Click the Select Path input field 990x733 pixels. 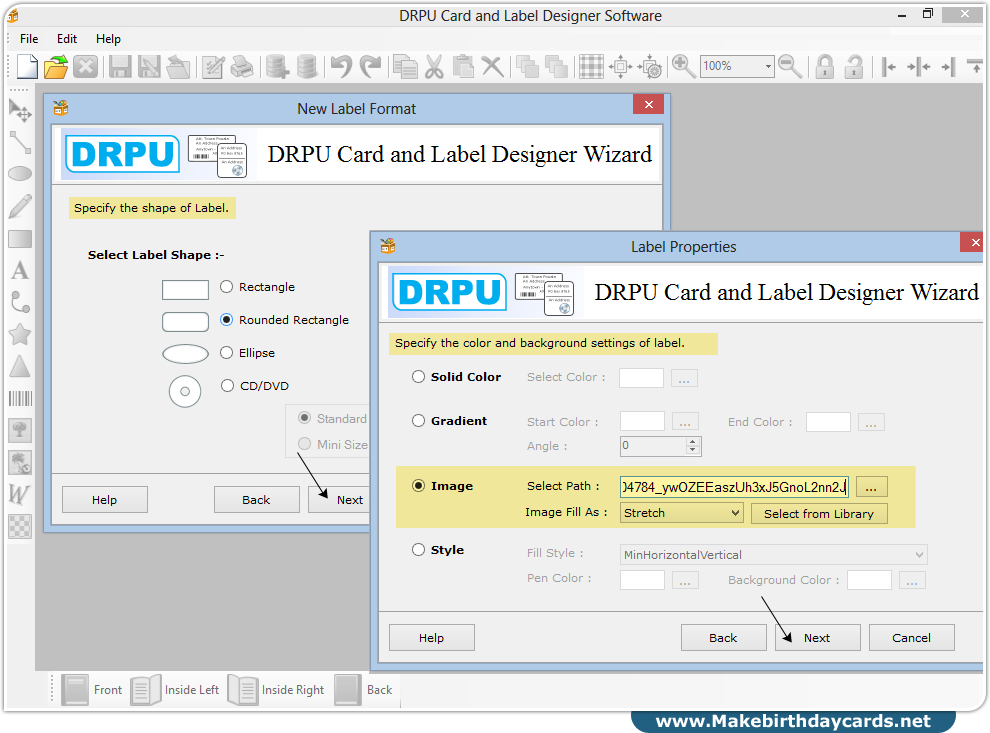[734, 487]
